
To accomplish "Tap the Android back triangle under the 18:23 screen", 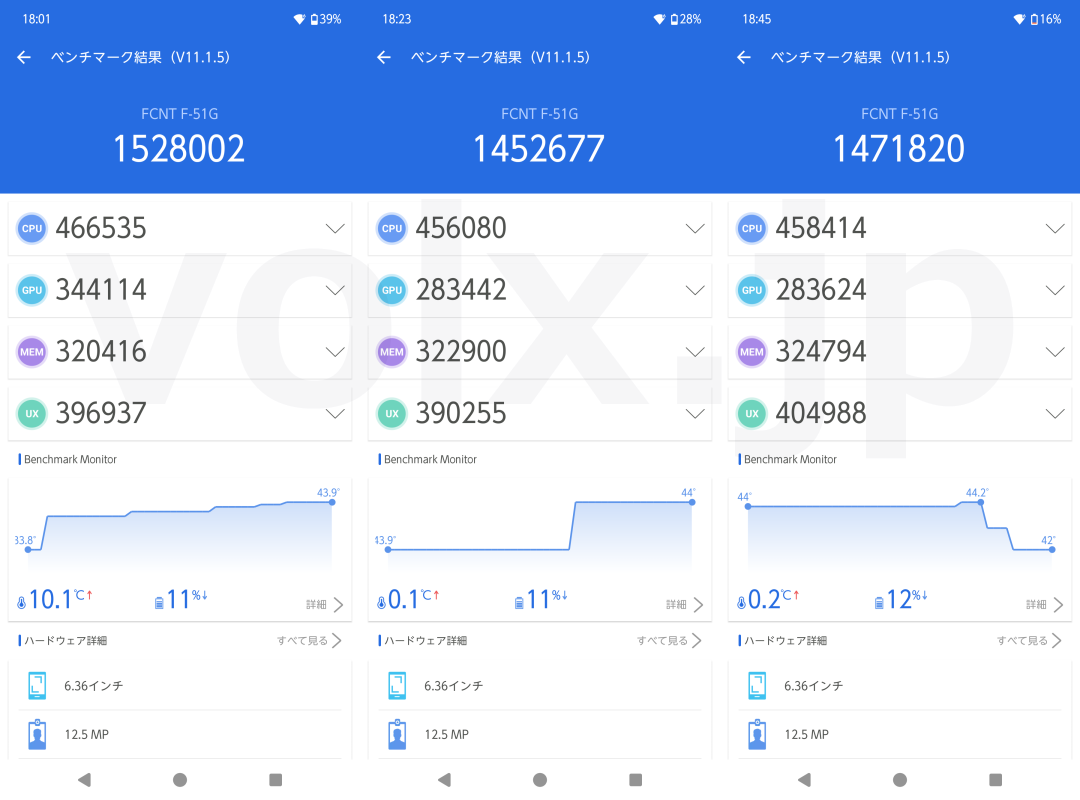I will click(444, 779).
